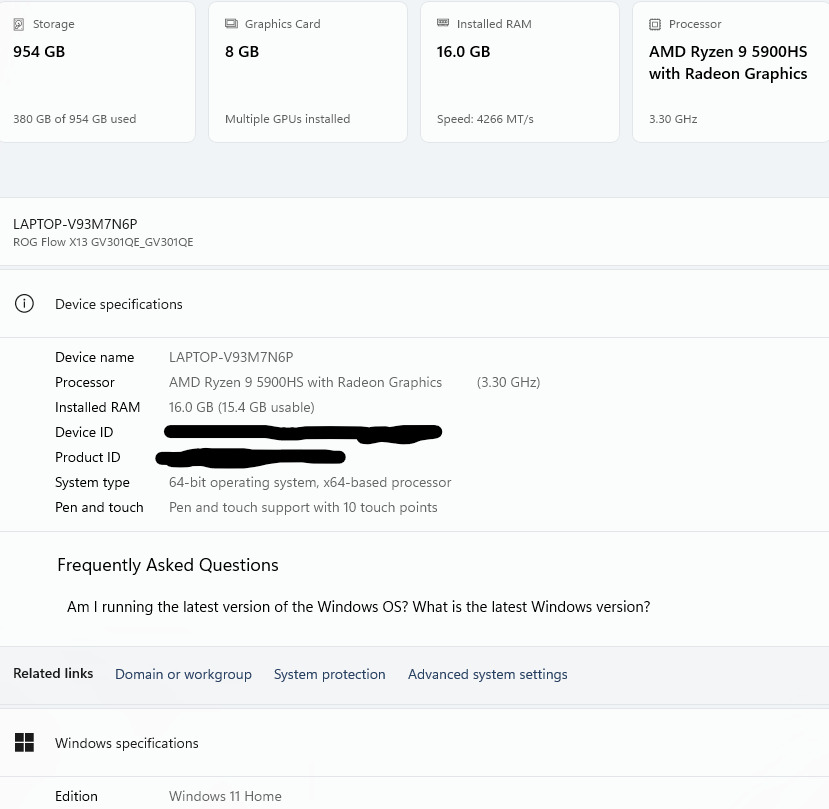The image size is (829, 809).
Task: Select the '(3.30 GHz)' processor speed value
Action: 508,382
